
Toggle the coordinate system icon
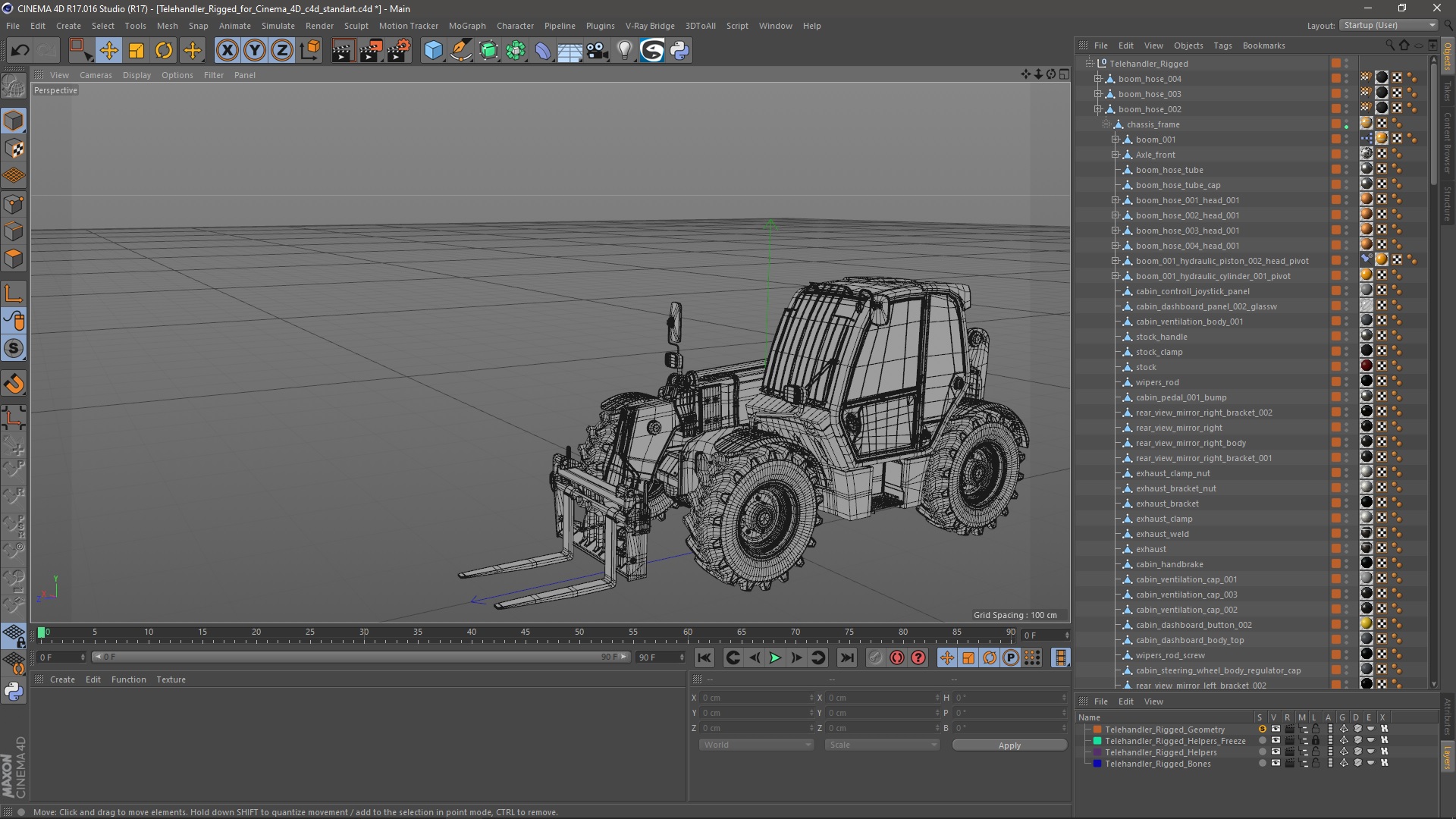coord(309,51)
